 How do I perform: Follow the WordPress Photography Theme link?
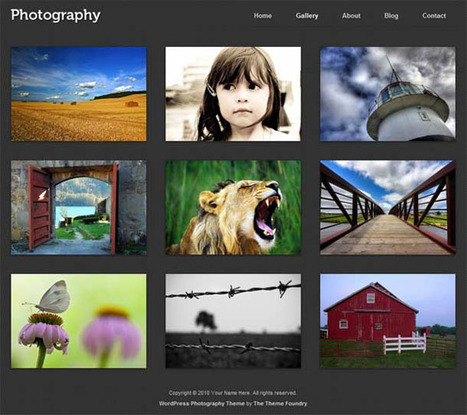click(x=202, y=403)
